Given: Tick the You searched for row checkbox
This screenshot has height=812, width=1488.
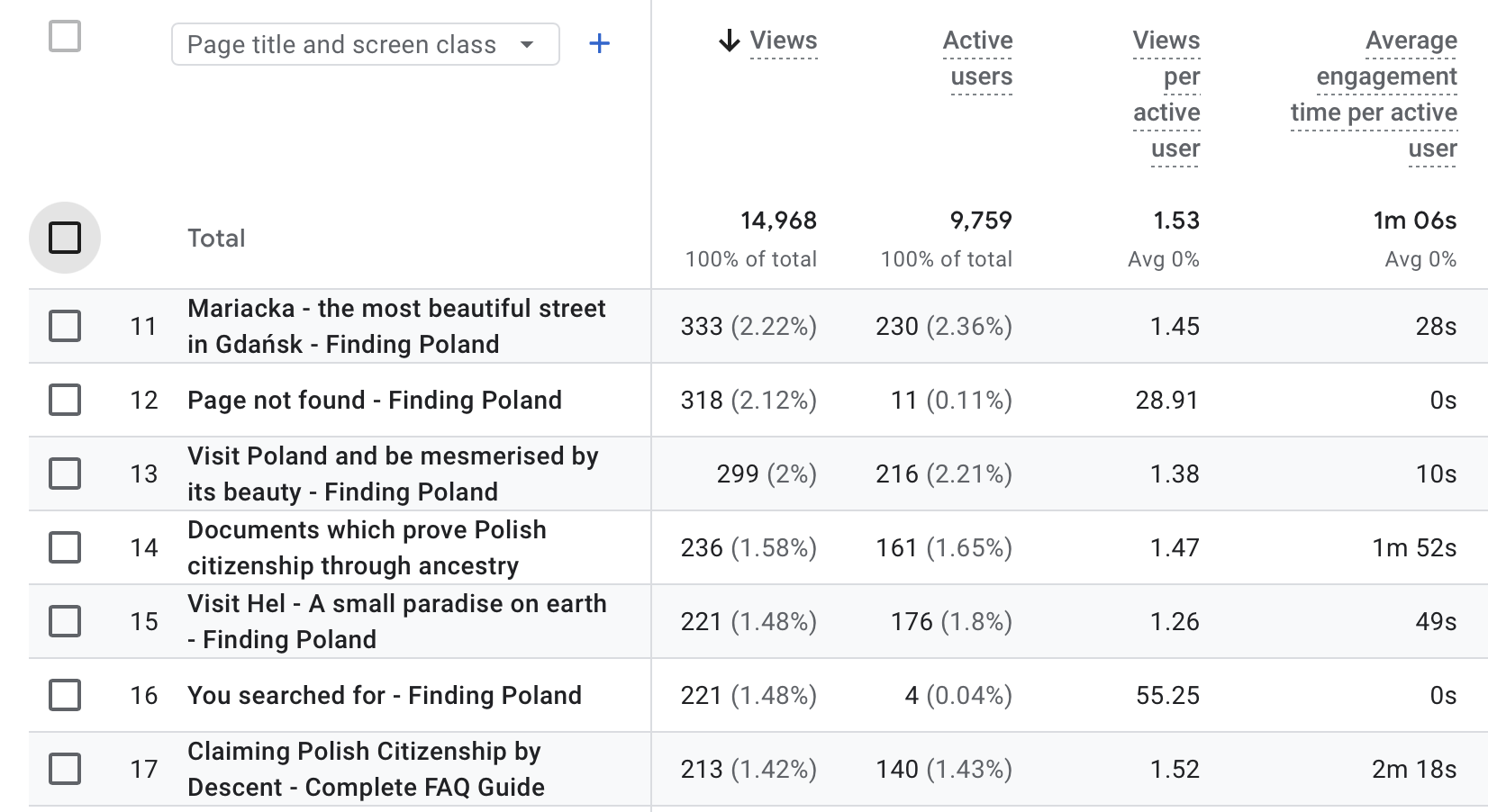Looking at the screenshot, I should click(65, 695).
